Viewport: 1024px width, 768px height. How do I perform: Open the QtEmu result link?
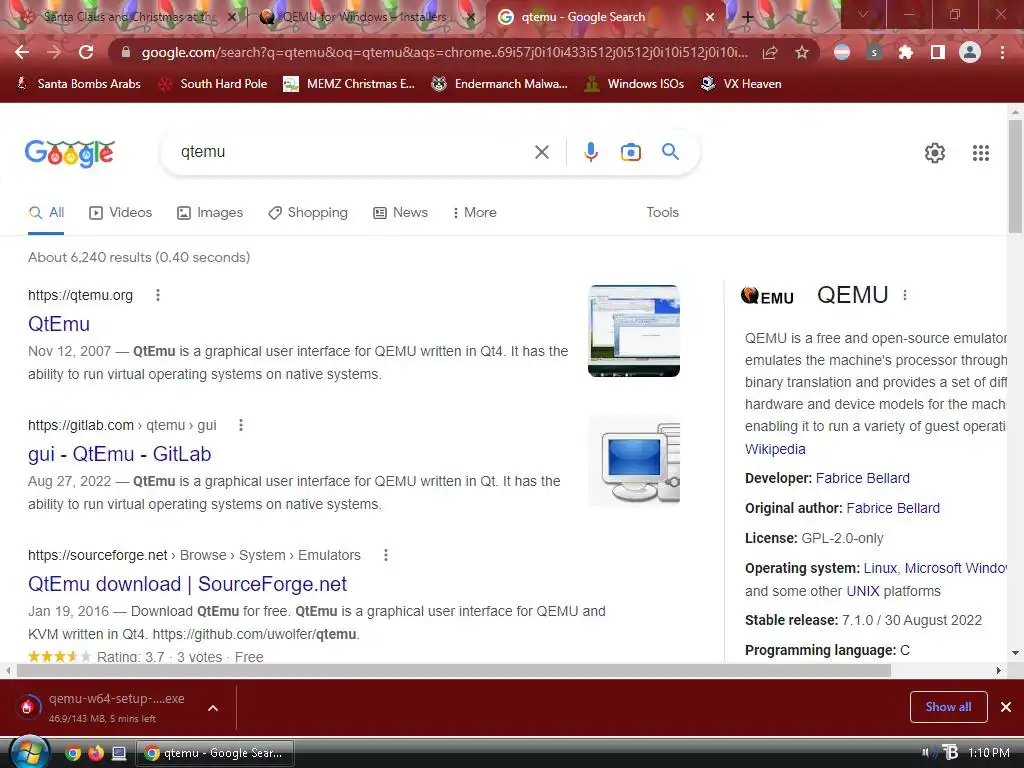59,324
